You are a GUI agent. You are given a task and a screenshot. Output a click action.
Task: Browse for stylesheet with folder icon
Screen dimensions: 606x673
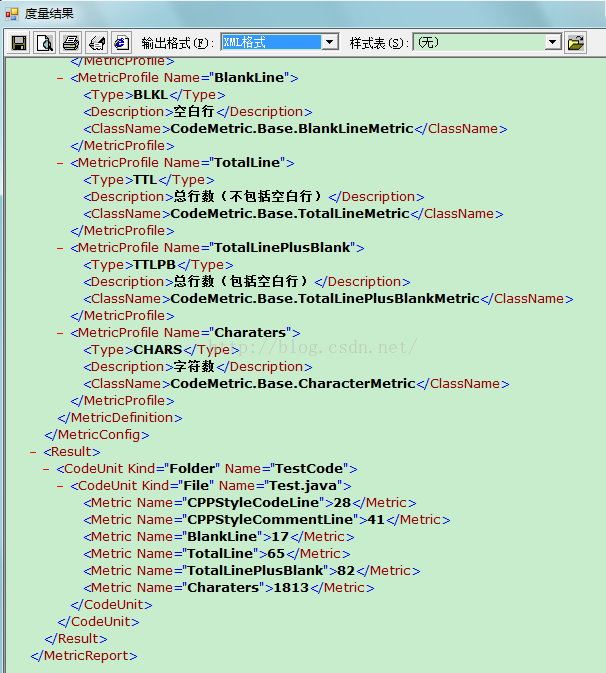(x=576, y=43)
